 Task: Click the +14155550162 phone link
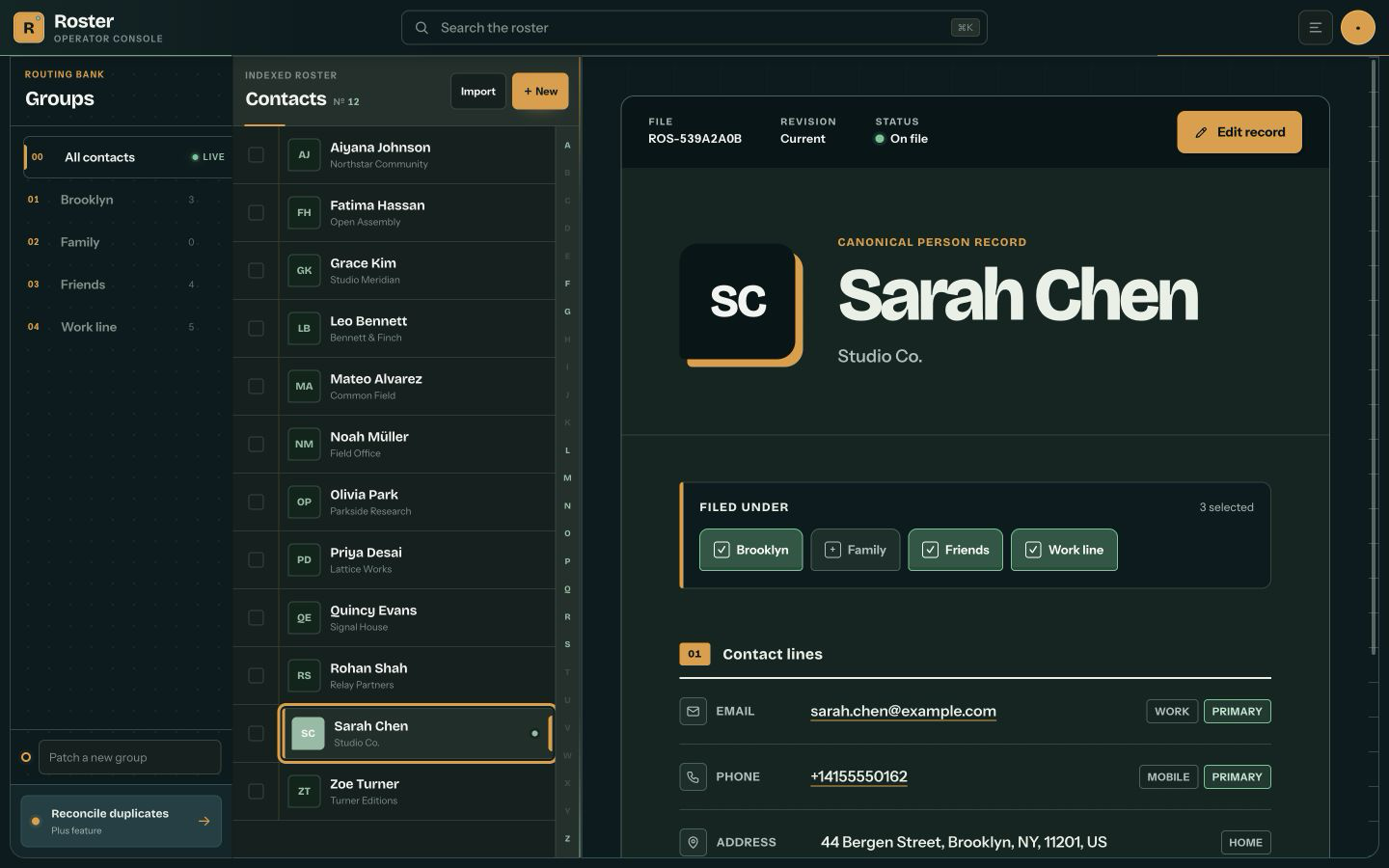tap(858, 777)
